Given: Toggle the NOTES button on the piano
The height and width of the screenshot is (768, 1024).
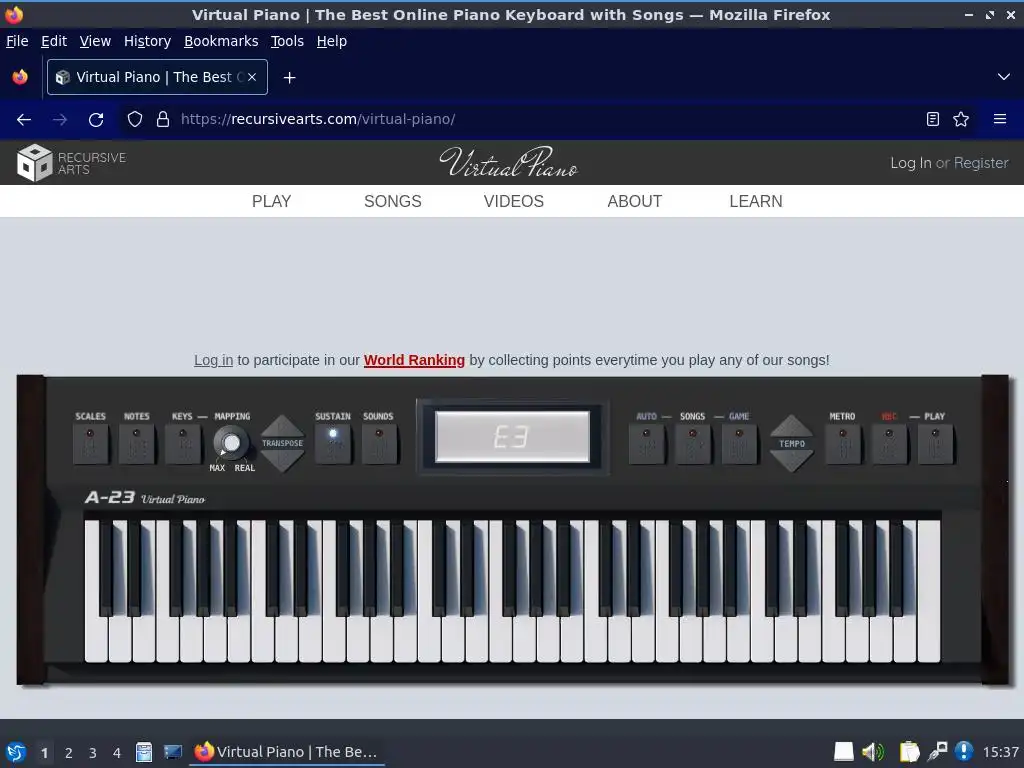Looking at the screenshot, I should coord(136,444).
